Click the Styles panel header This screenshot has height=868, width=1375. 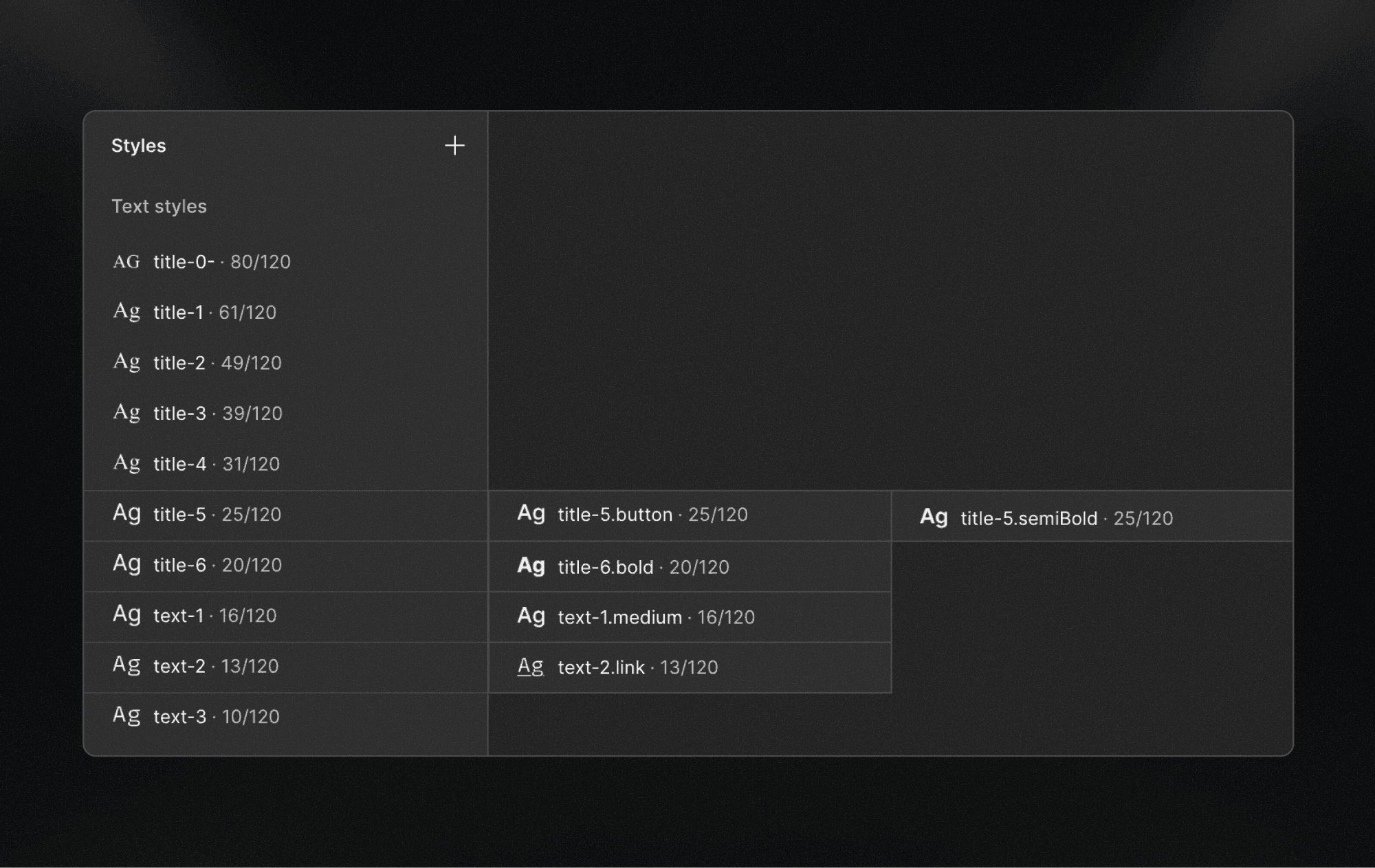(139, 146)
